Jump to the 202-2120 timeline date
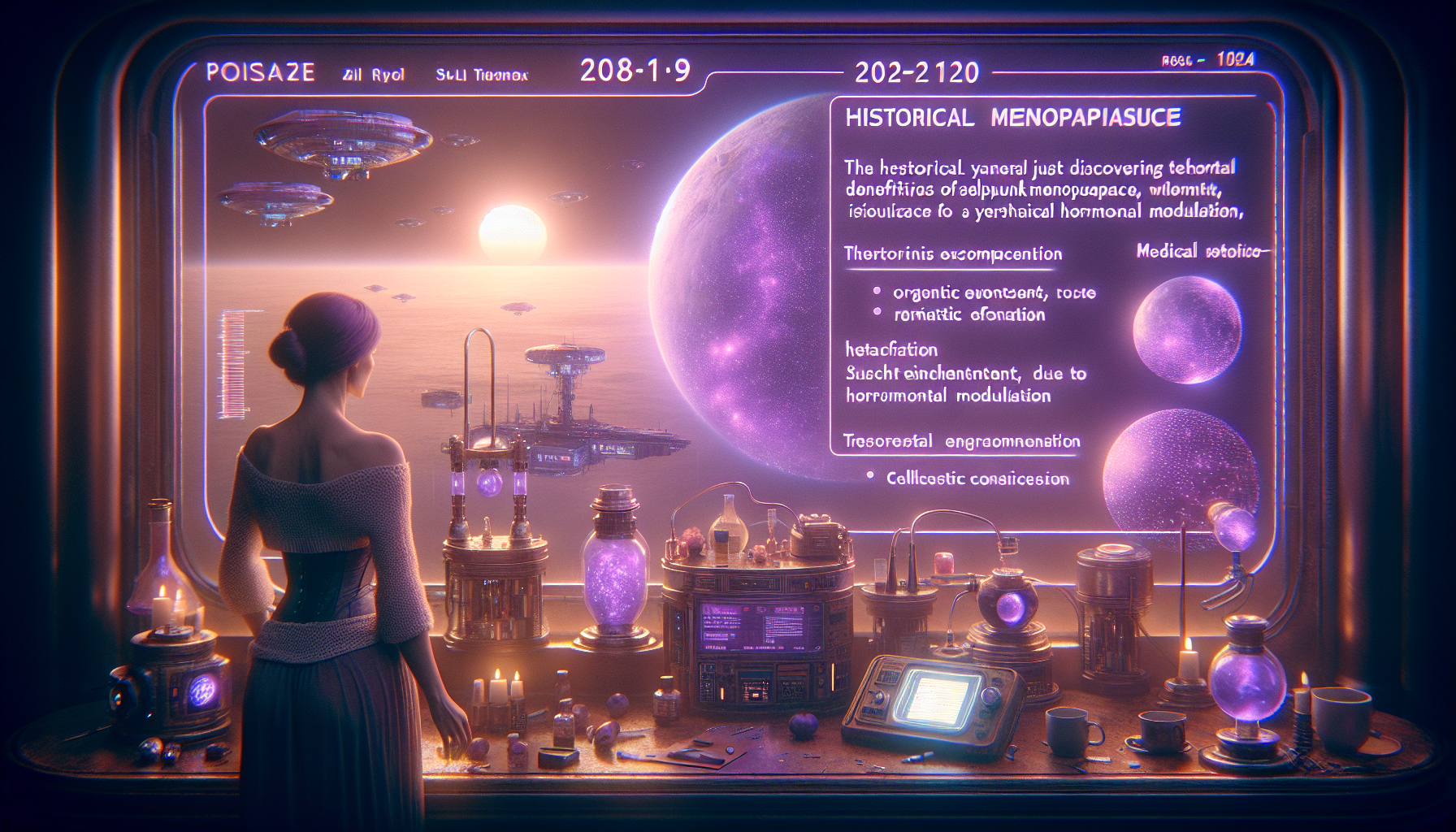The image size is (1456, 832). point(916,73)
